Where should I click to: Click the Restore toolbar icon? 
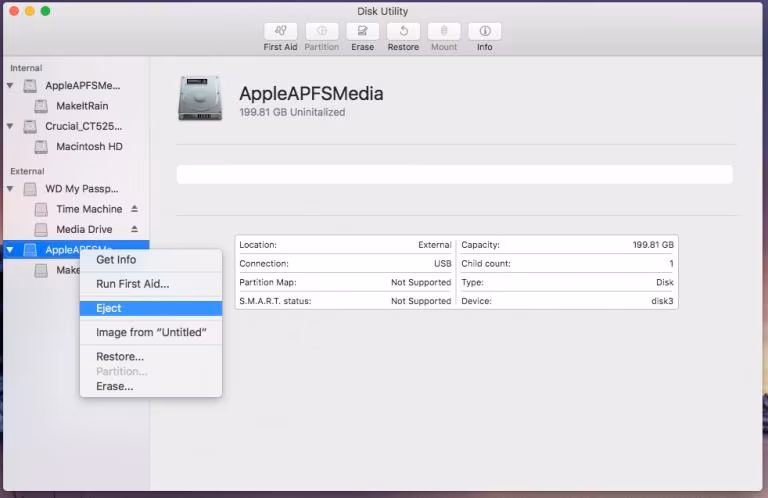pos(403,31)
